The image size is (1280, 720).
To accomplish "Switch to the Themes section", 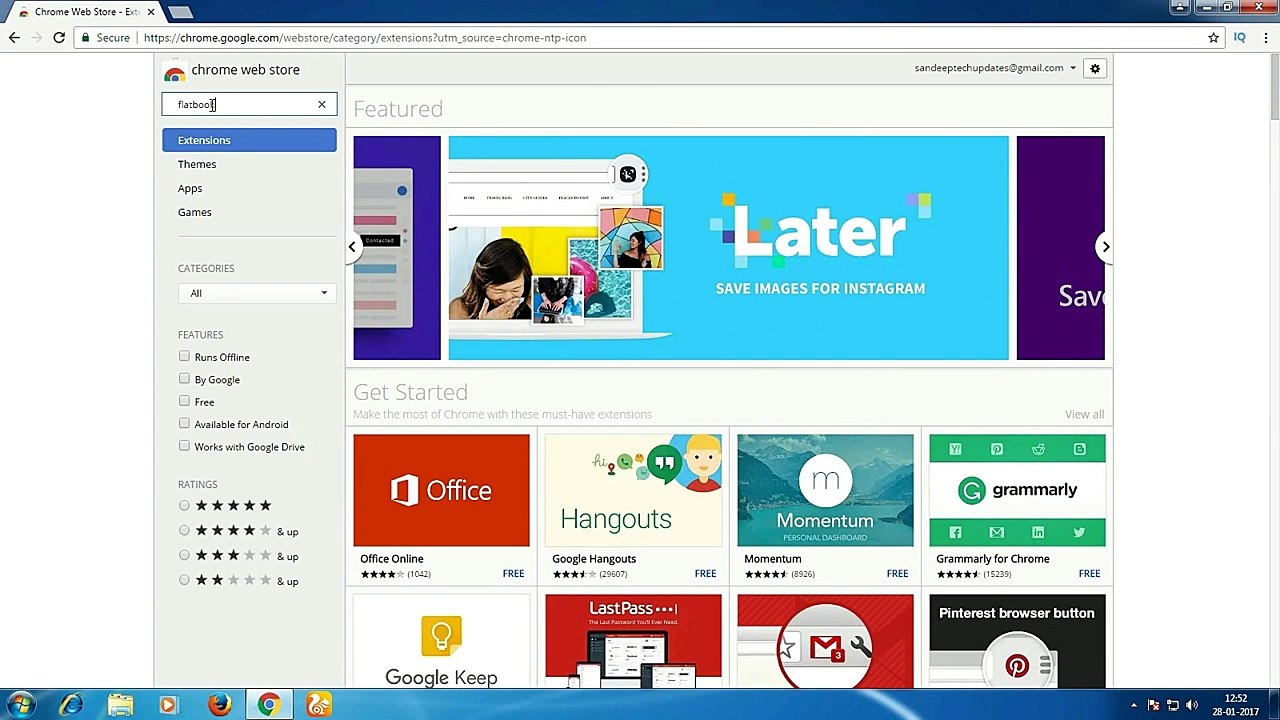I will click(x=197, y=164).
